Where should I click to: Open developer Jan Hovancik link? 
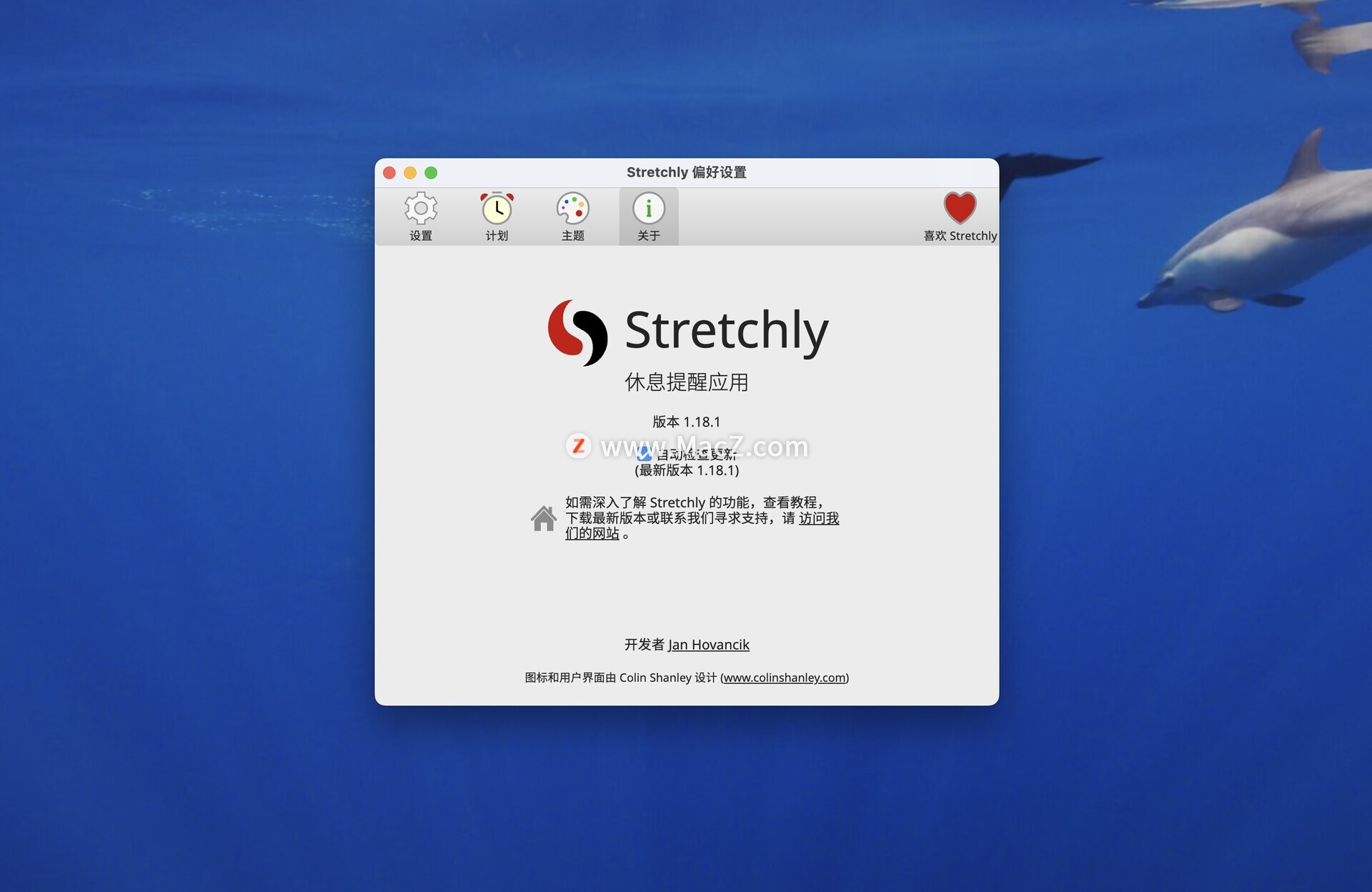708,645
